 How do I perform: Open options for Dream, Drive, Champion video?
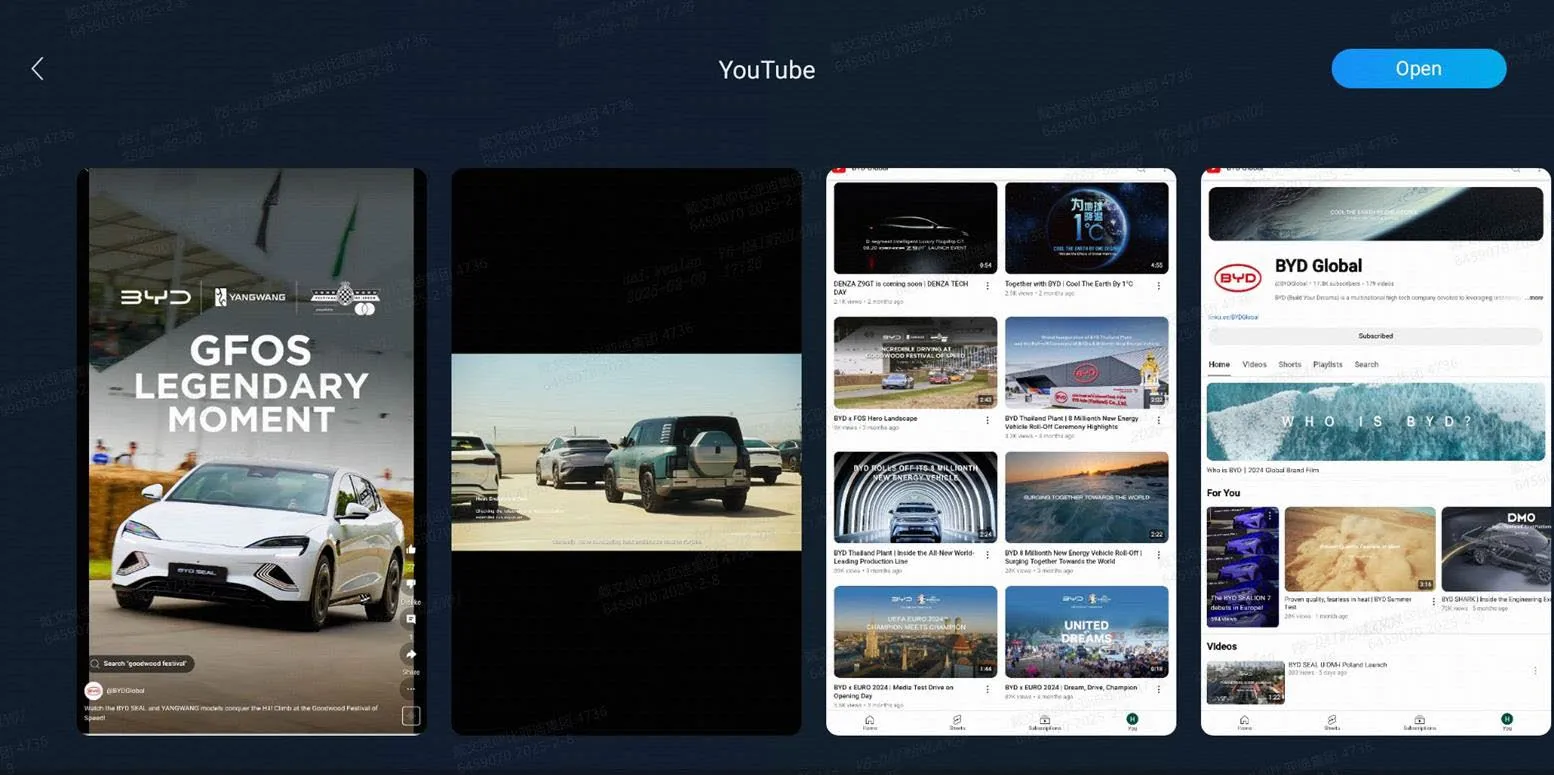1158,689
